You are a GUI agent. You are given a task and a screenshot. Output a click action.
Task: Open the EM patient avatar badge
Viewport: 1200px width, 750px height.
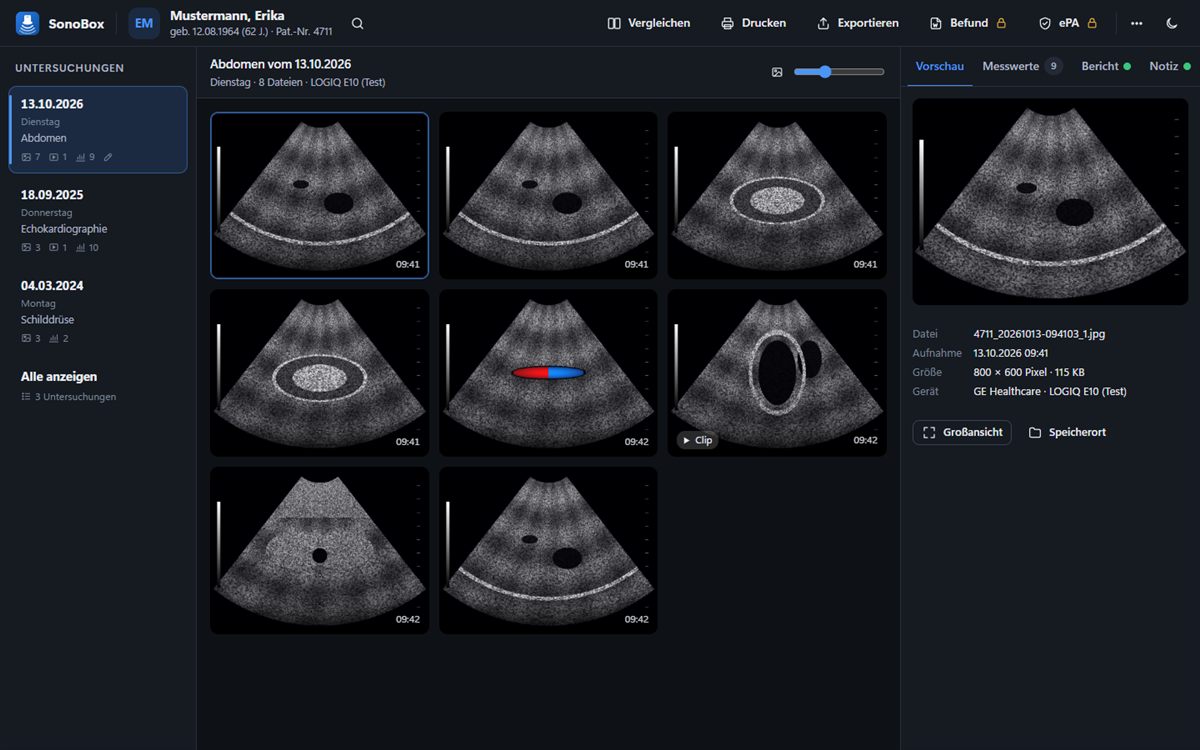pyautogui.click(x=144, y=23)
